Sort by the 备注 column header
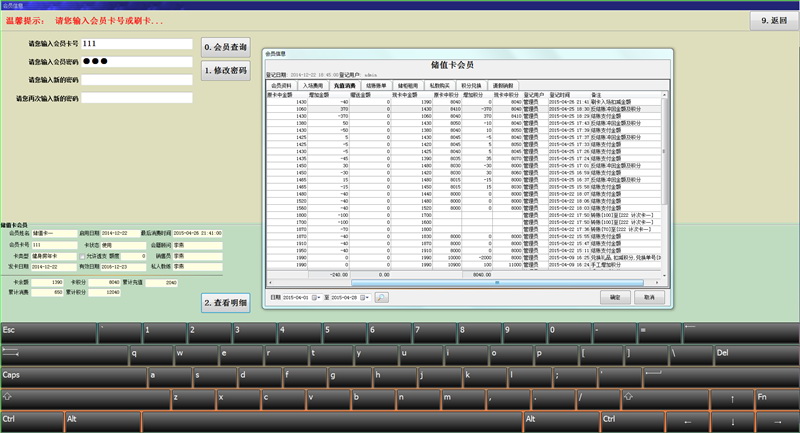The height and width of the screenshot is (433, 800). point(626,95)
